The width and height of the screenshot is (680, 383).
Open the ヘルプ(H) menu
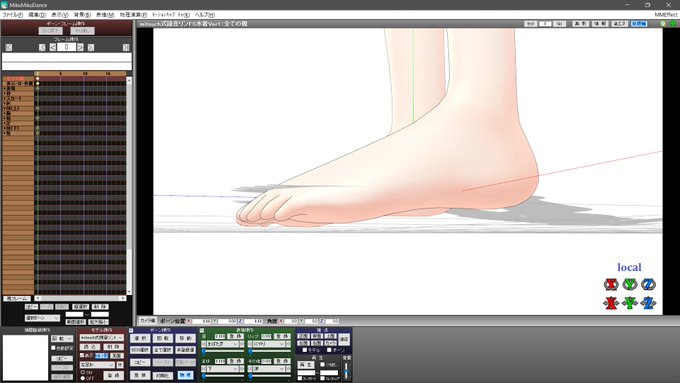click(205, 15)
